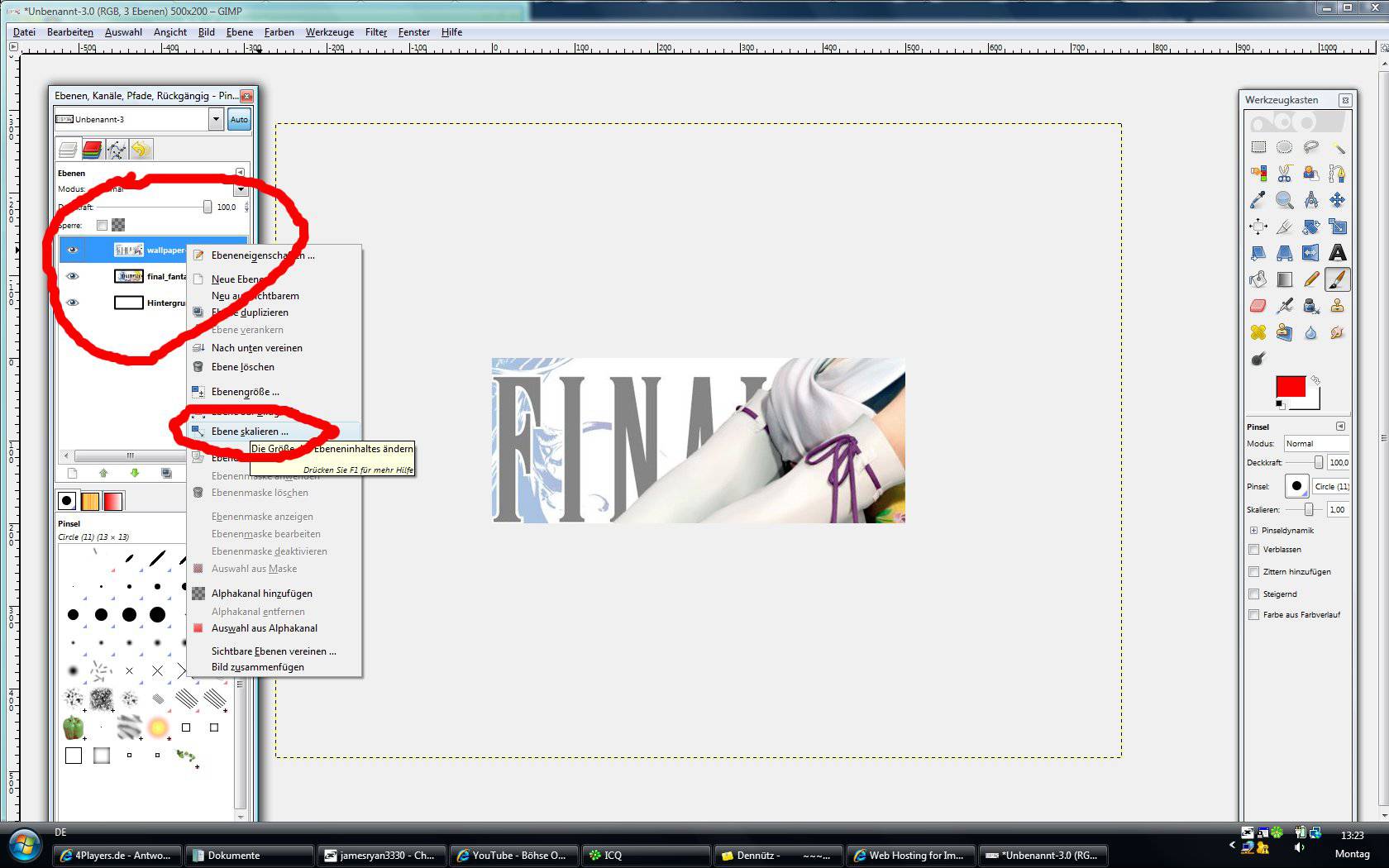Open the Filter menu
Image resolution: width=1389 pixels, height=868 pixels.
pyautogui.click(x=376, y=32)
